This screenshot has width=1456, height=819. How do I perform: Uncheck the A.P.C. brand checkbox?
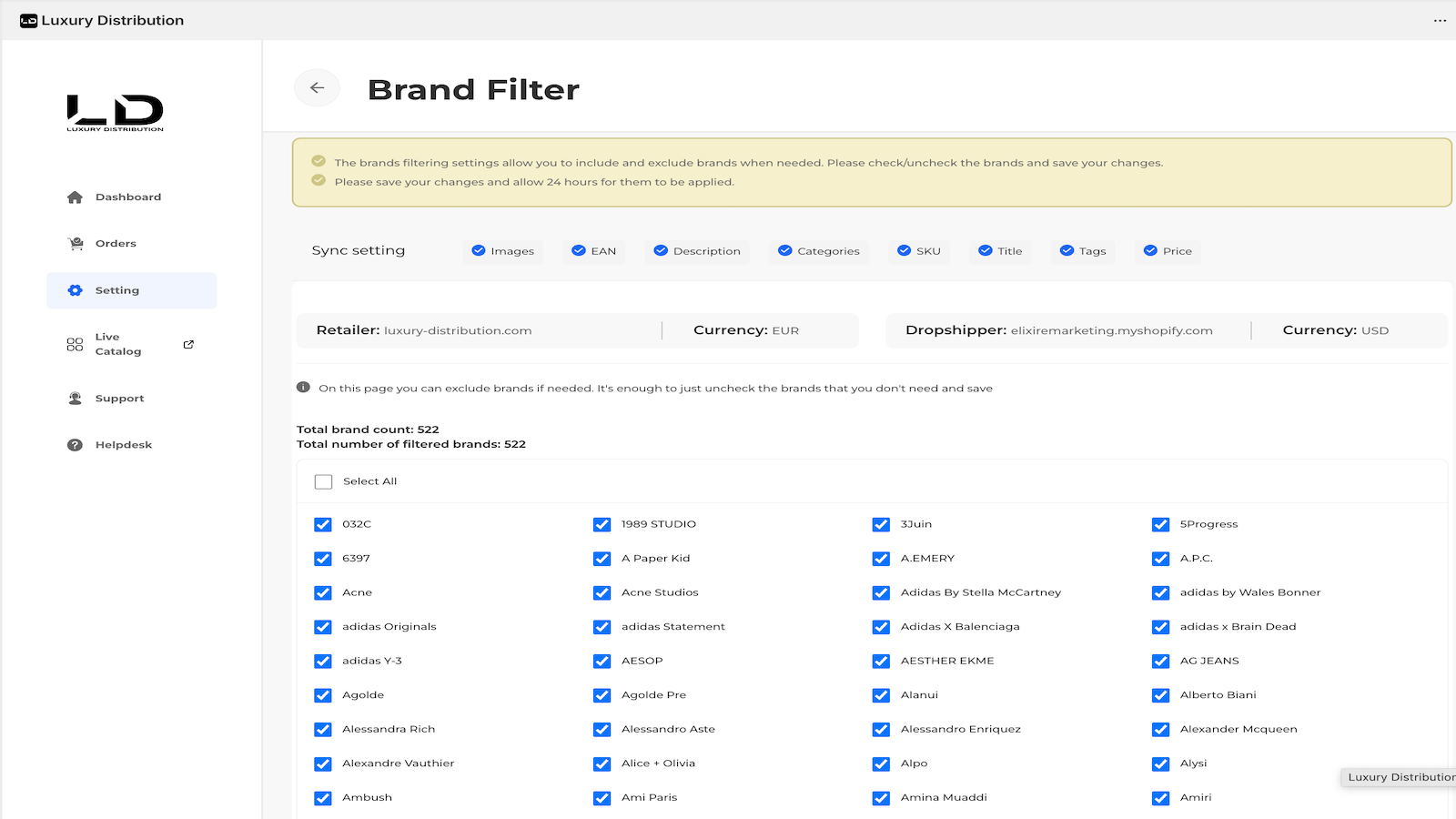[1160, 559]
